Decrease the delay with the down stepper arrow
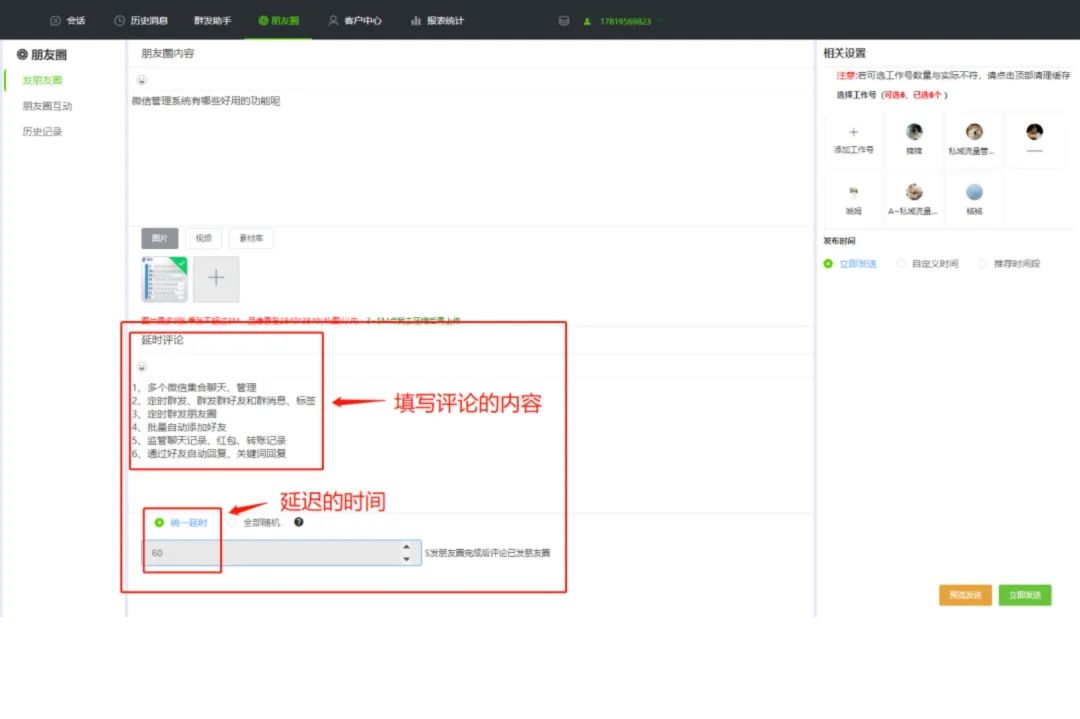This screenshot has height=719, width=1080. click(x=406, y=557)
